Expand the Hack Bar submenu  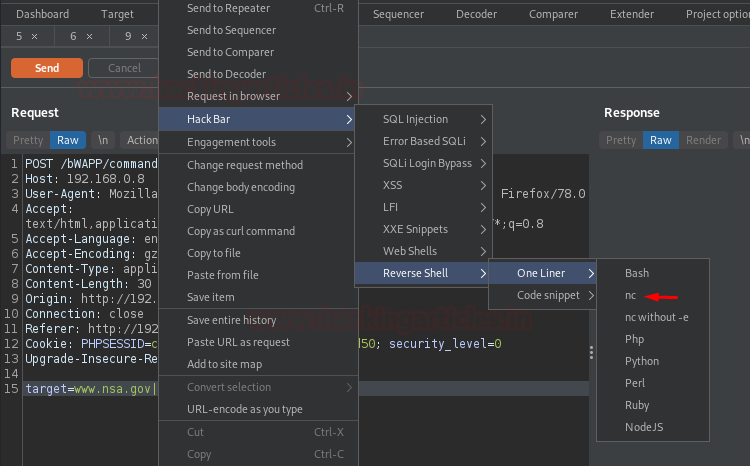click(x=258, y=119)
